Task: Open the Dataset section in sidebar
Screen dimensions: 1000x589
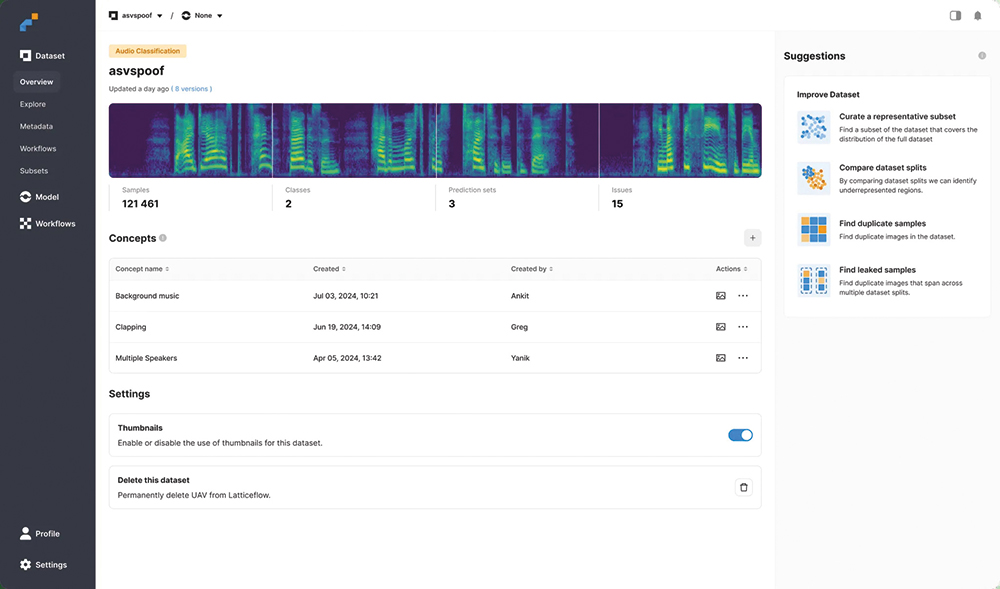Action: tap(42, 55)
